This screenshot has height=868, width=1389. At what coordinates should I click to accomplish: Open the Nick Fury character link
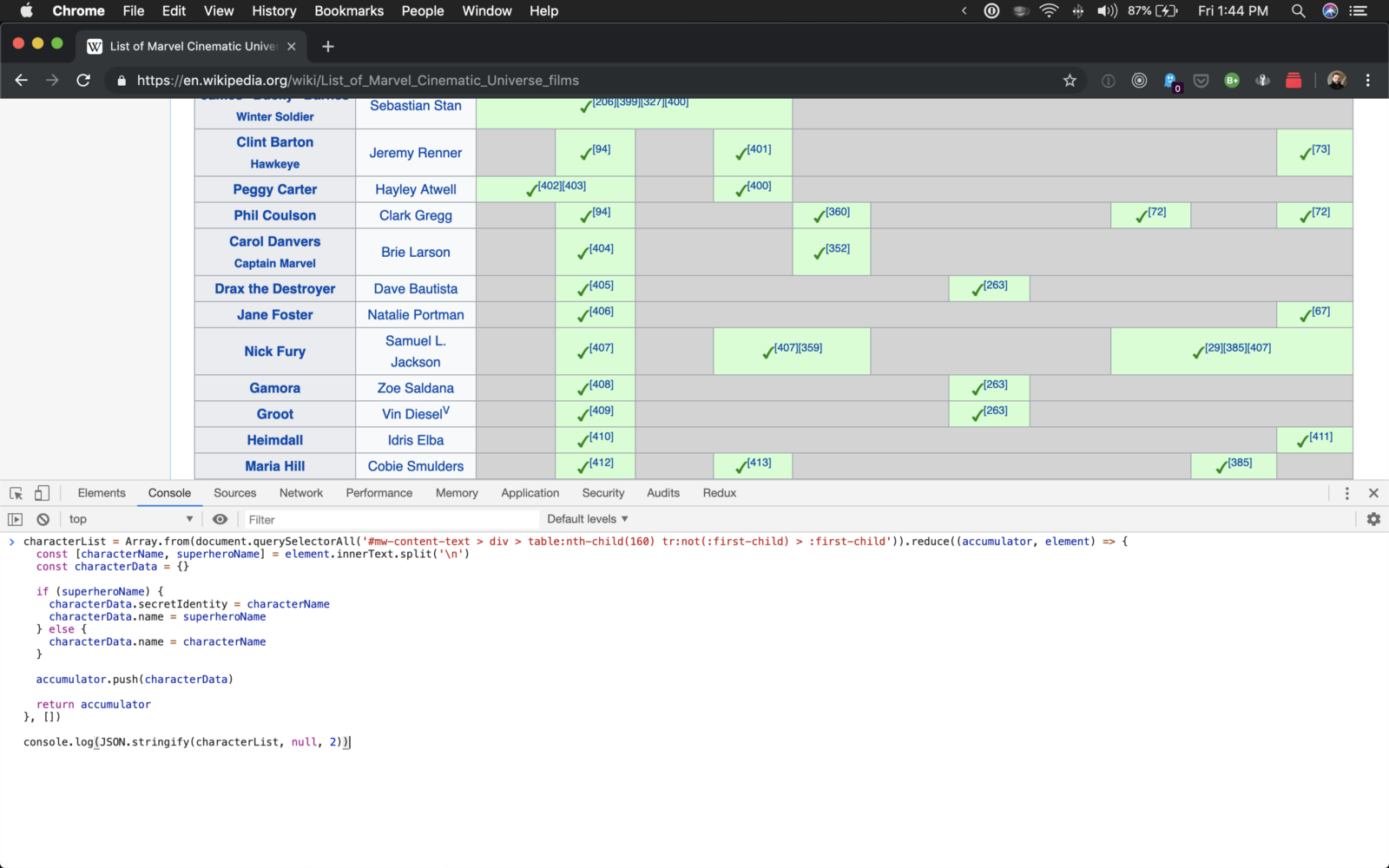click(x=275, y=352)
